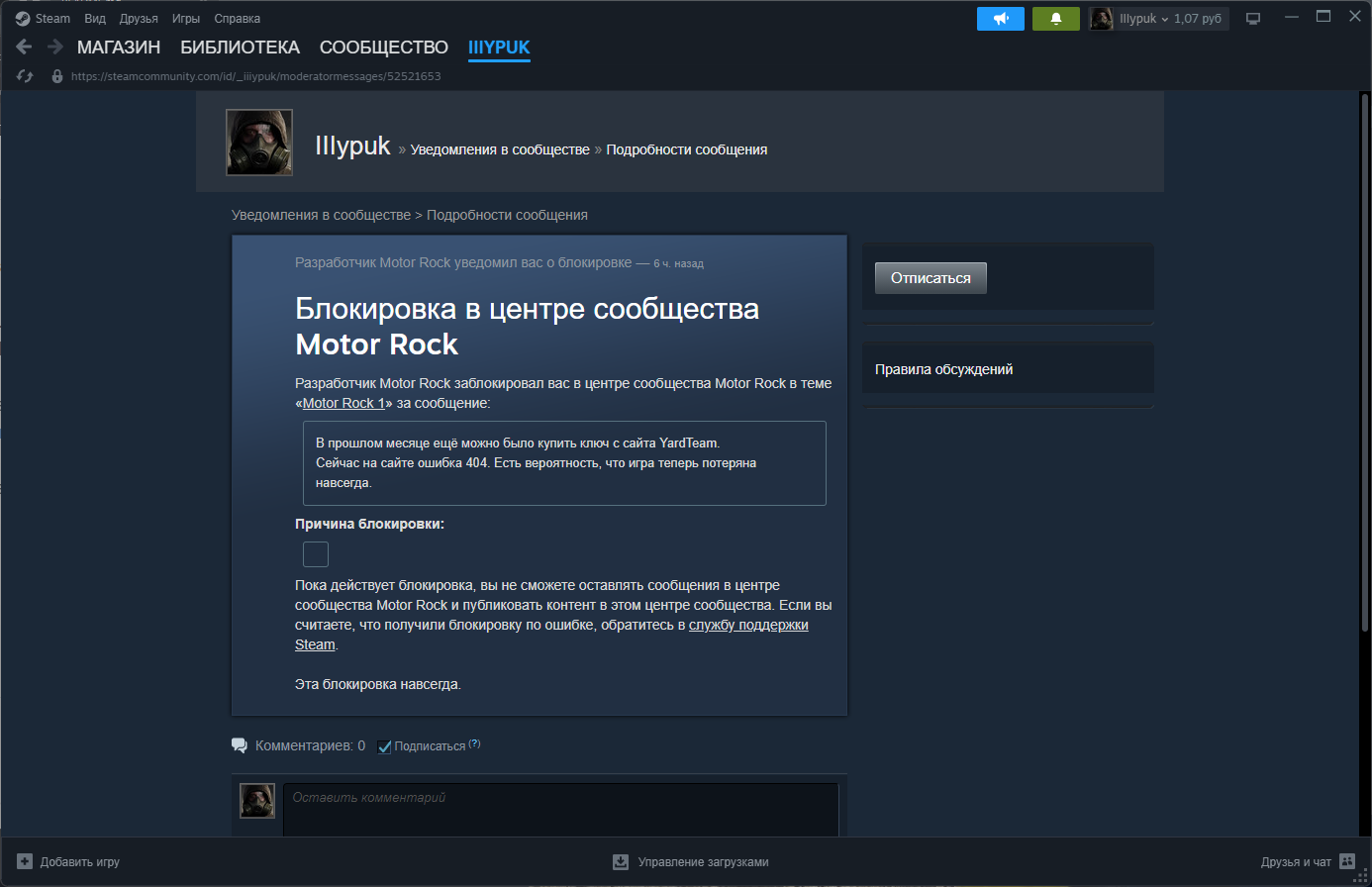Open the Вид menu
The height and width of the screenshot is (887, 1372).
(x=95, y=19)
